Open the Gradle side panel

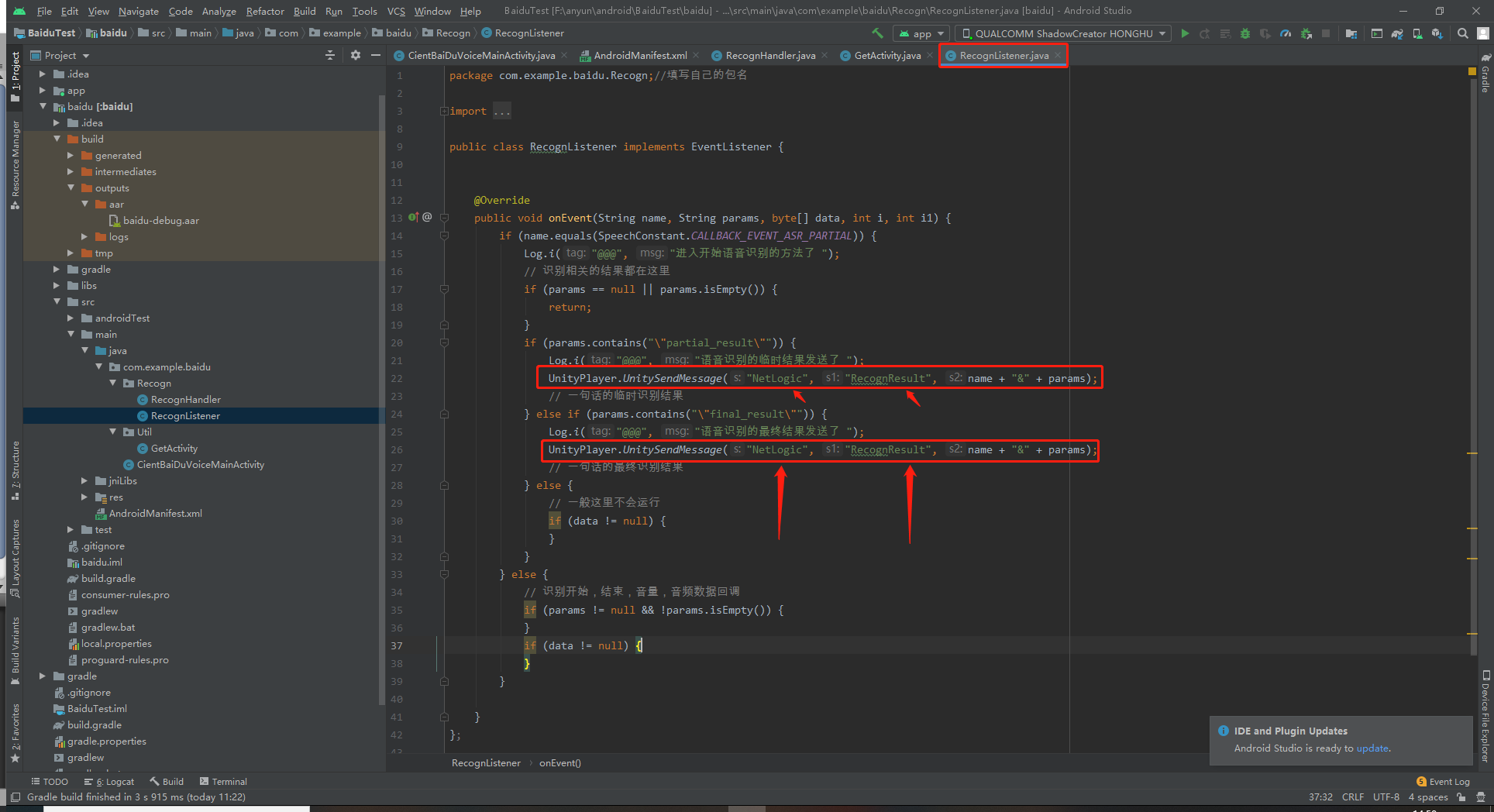tap(1485, 73)
